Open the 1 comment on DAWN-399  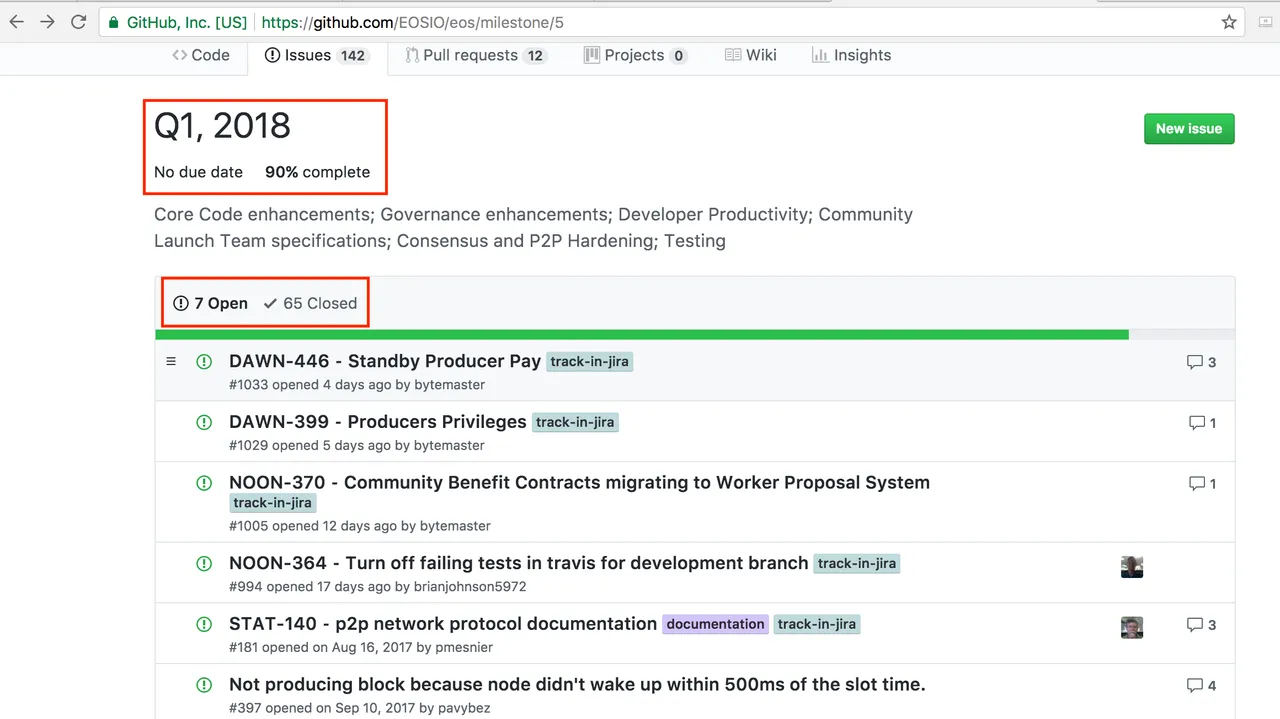point(1202,423)
